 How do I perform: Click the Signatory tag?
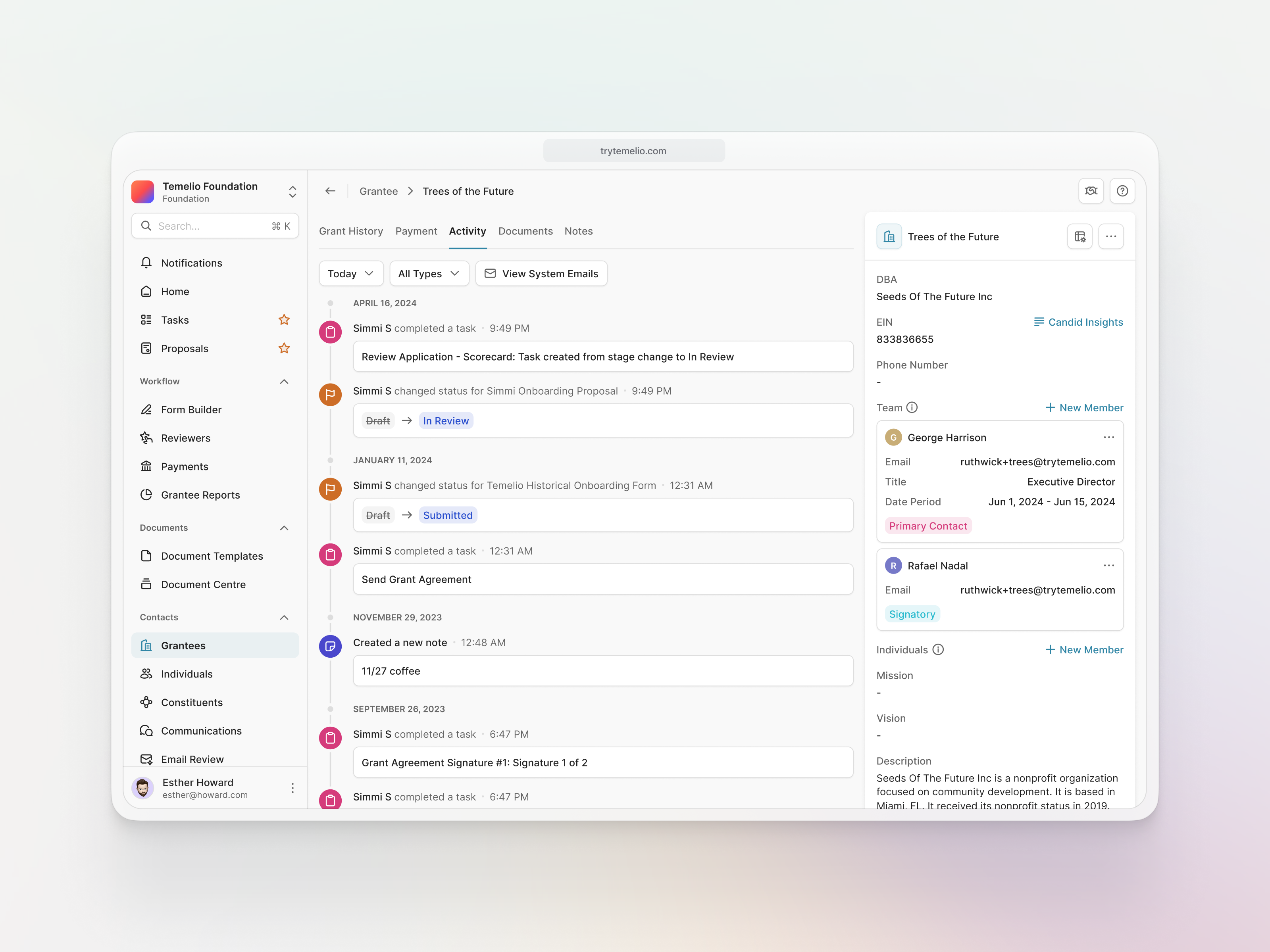pos(912,614)
